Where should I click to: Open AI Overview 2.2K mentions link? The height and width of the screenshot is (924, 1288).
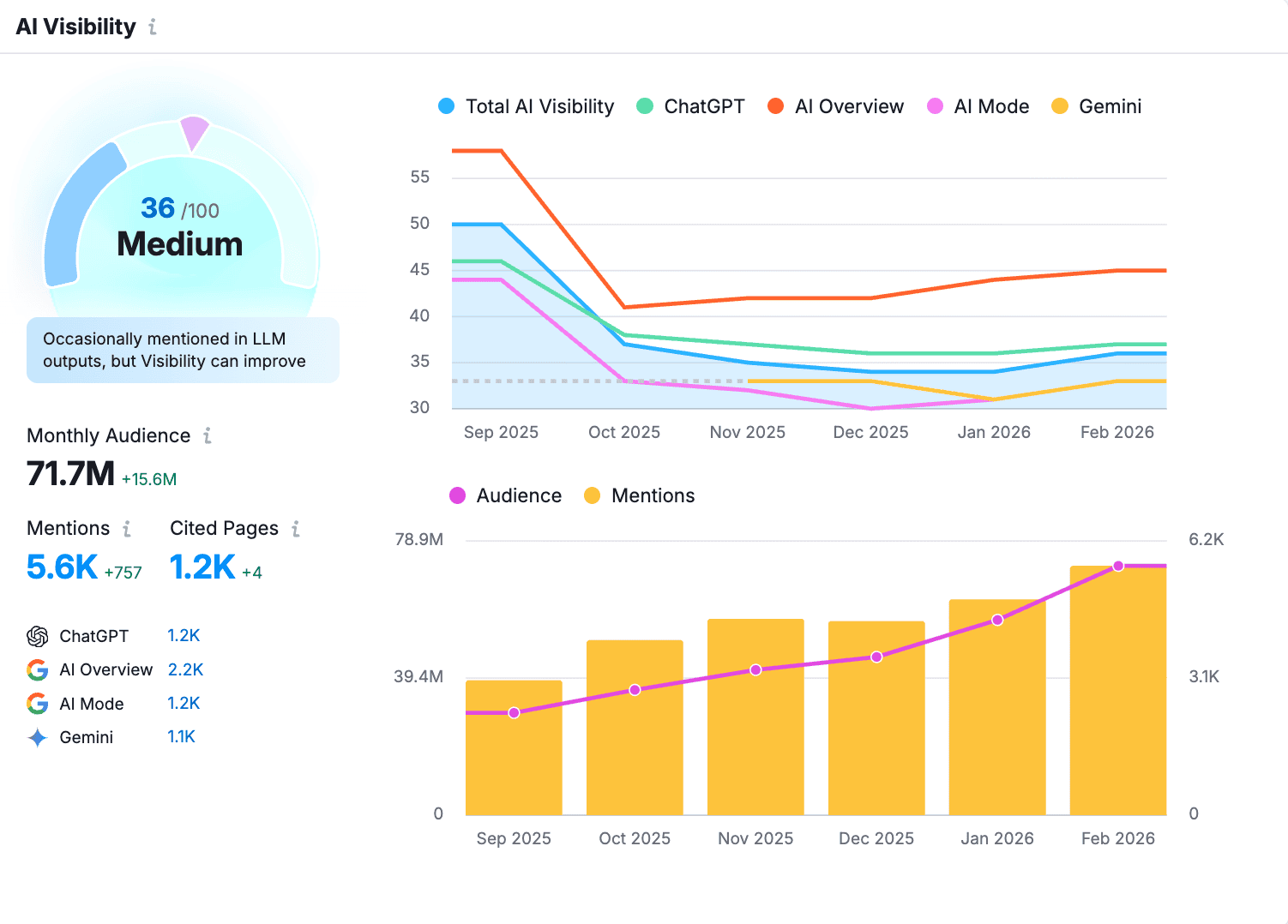pos(185,669)
